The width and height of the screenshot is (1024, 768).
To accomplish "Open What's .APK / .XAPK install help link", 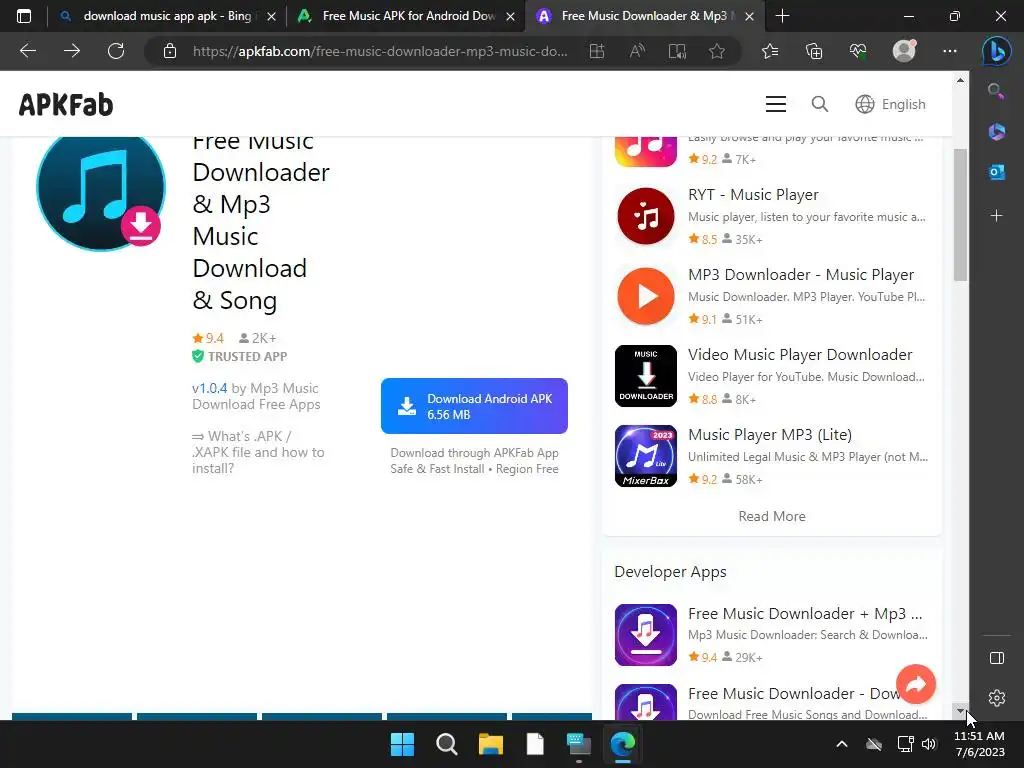I will (258, 452).
